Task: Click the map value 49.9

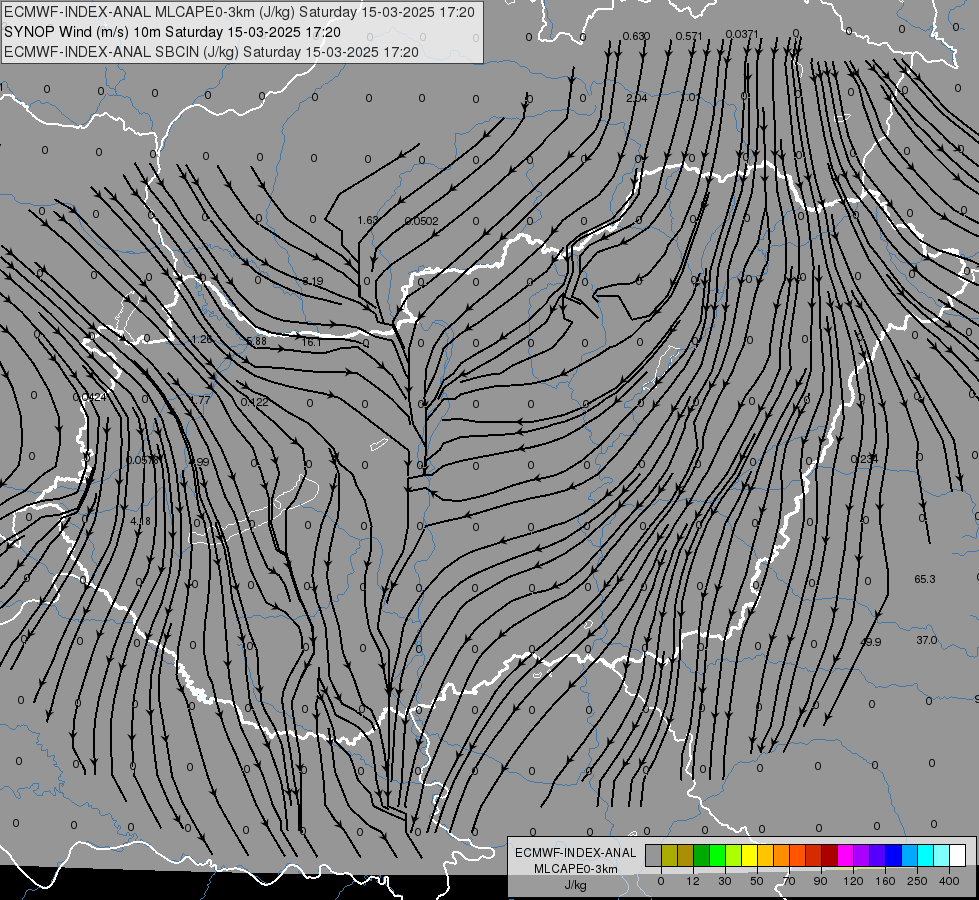Action: 870,642
